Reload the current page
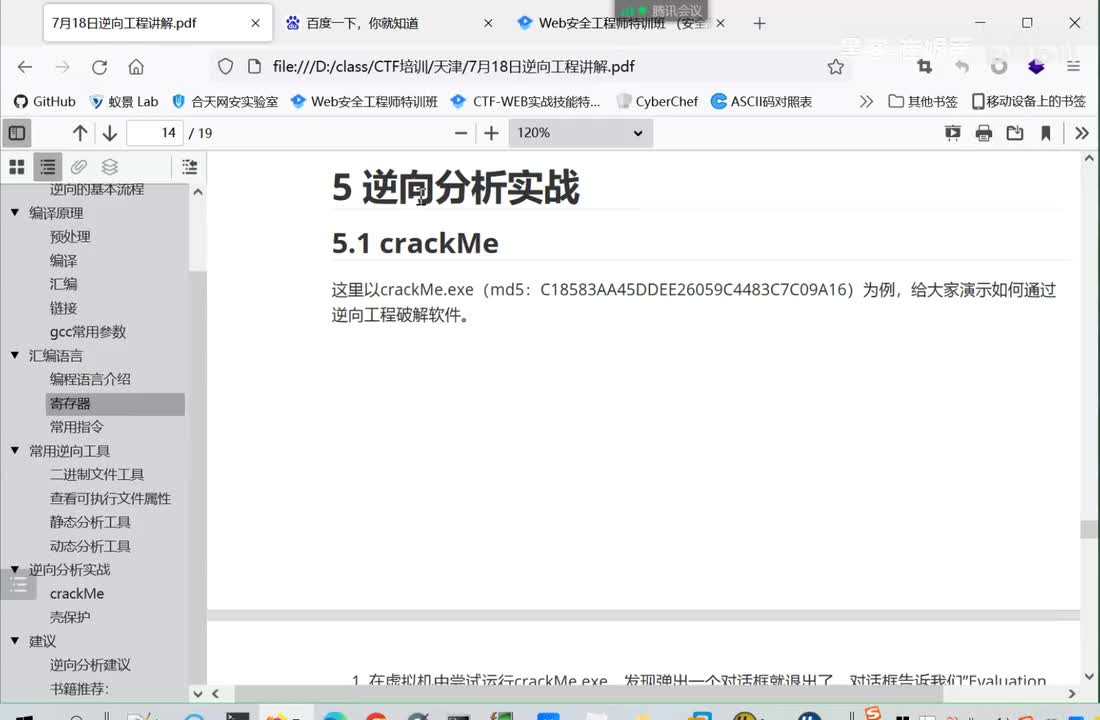 [x=100, y=67]
